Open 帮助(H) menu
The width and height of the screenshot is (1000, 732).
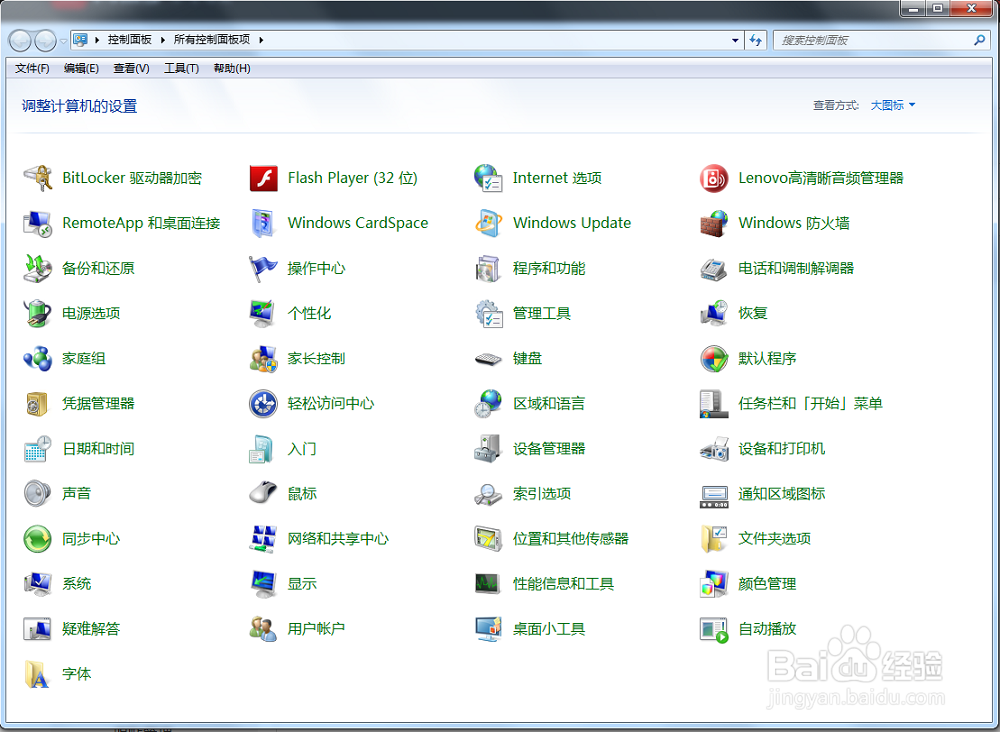coord(232,68)
